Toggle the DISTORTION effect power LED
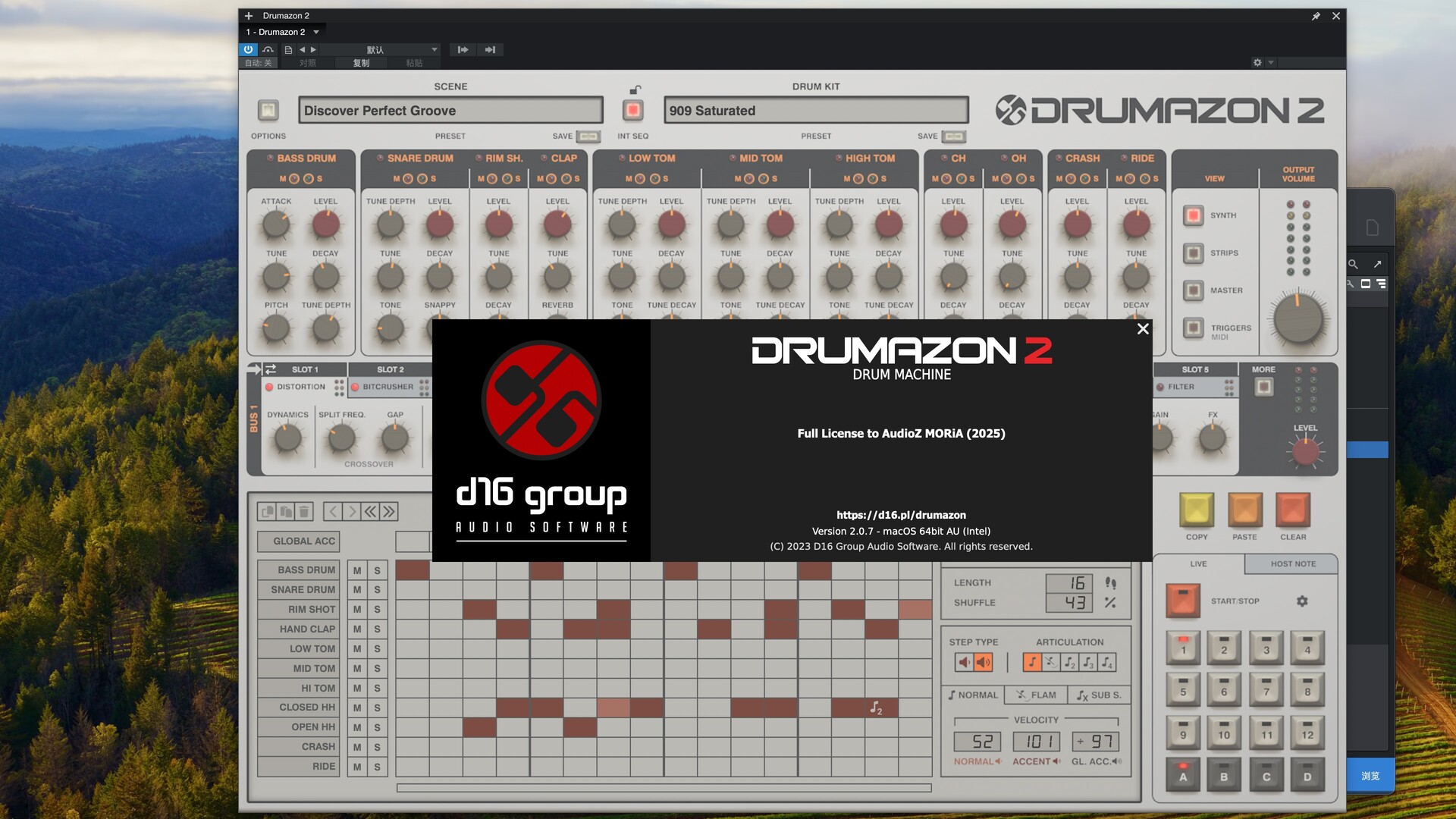 pyautogui.click(x=269, y=387)
